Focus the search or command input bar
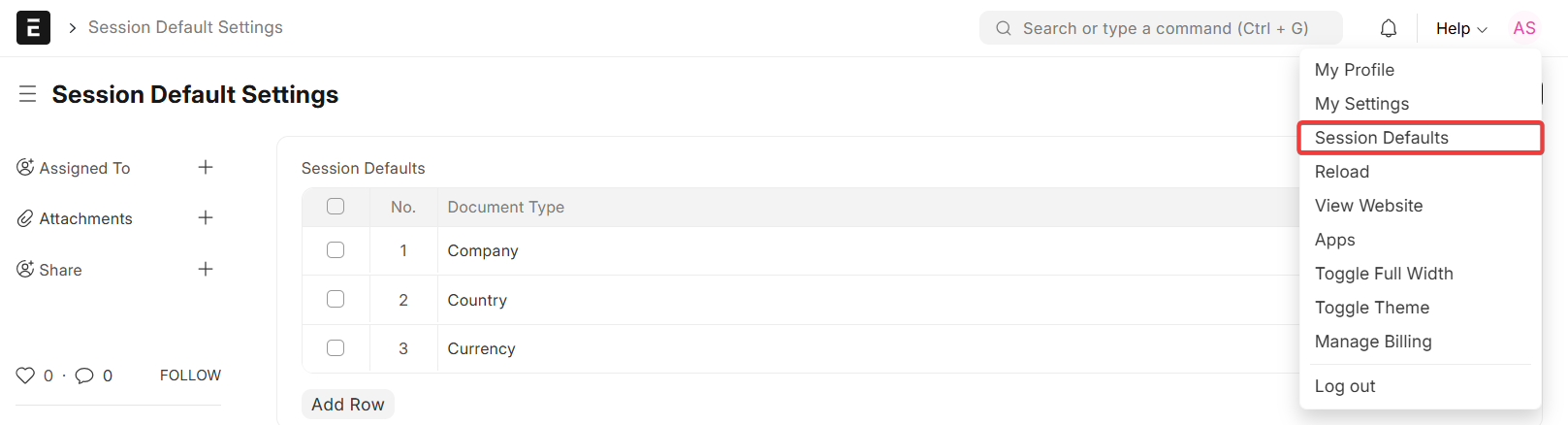 click(1161, 28)
